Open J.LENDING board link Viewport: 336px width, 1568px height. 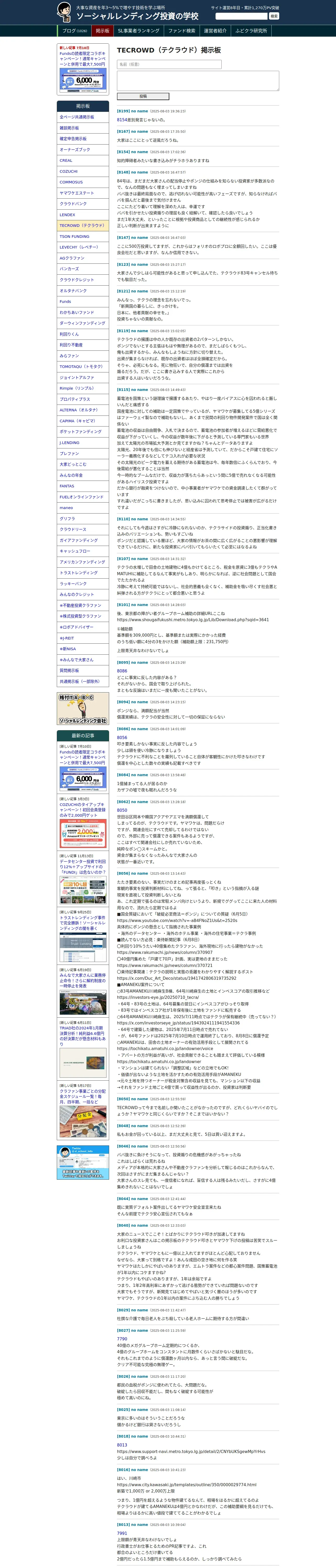click(83, 442)
